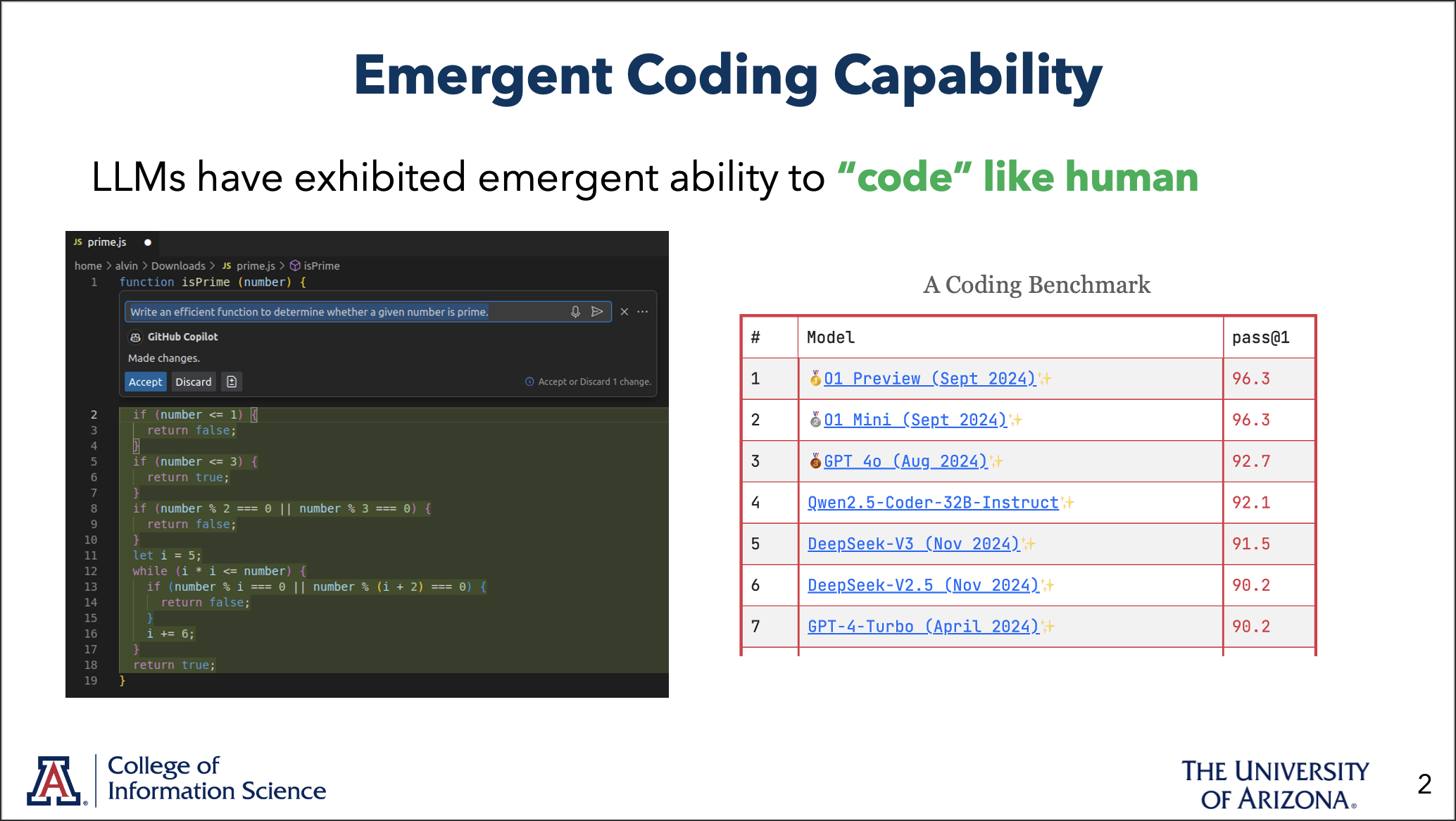This screenshot has height=821, width=1456.
Task: Select the prime.js editor tab
Action: (106, 242)
